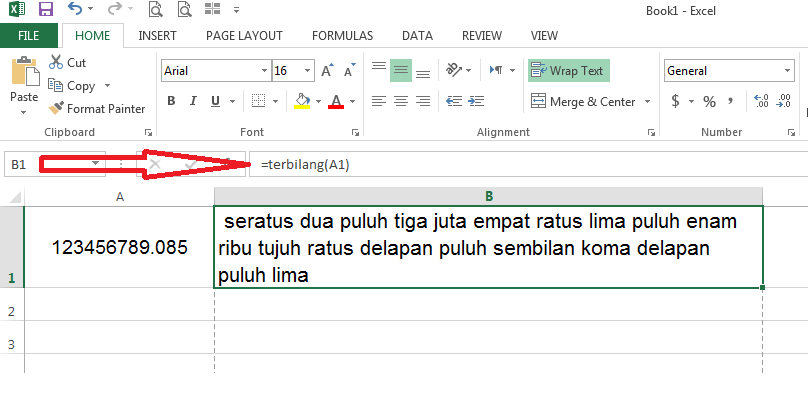Open the undo history dropdown arrow
808x408 pixels.
91,9
